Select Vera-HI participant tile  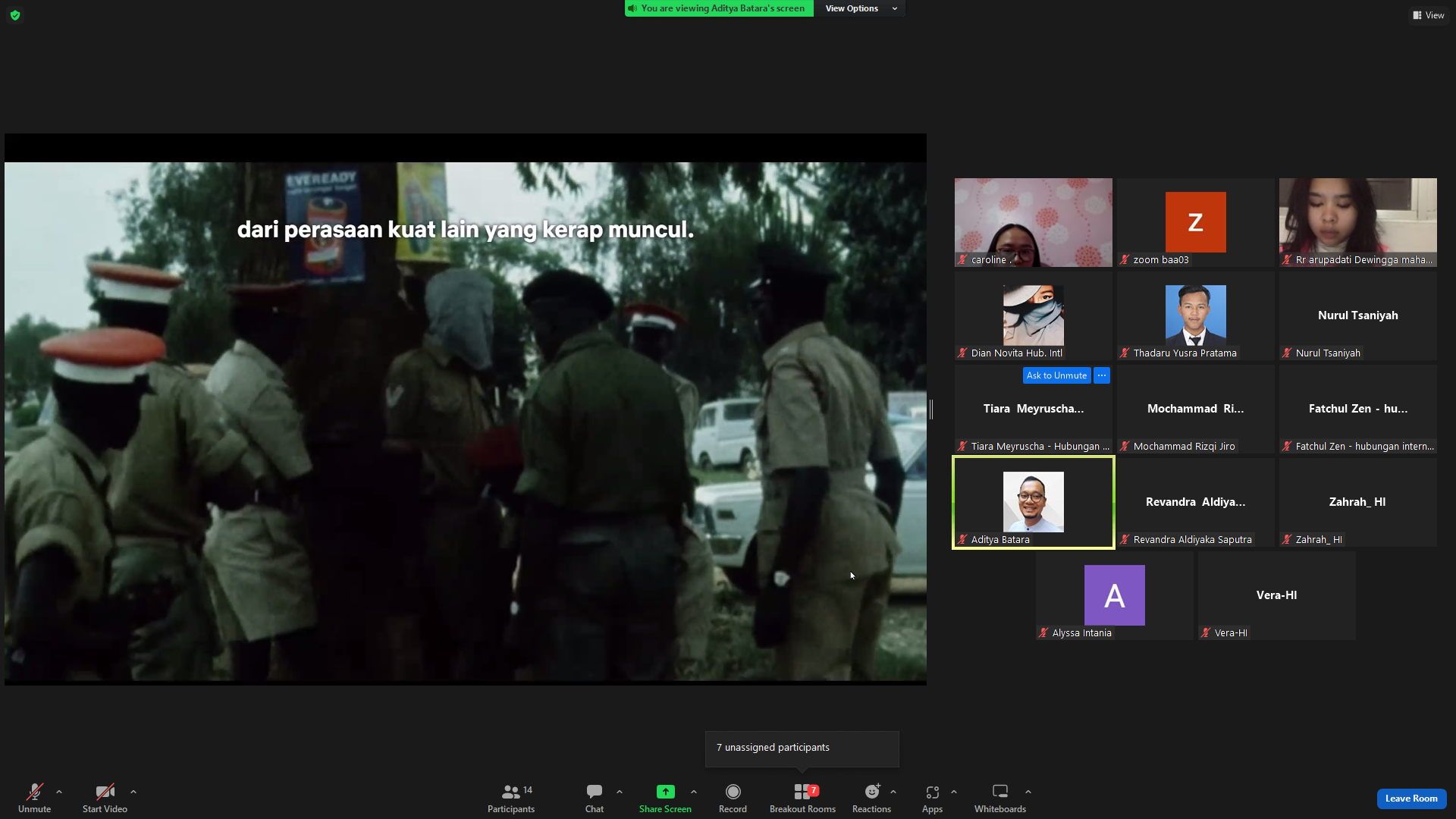click(x=1276, y=595)
